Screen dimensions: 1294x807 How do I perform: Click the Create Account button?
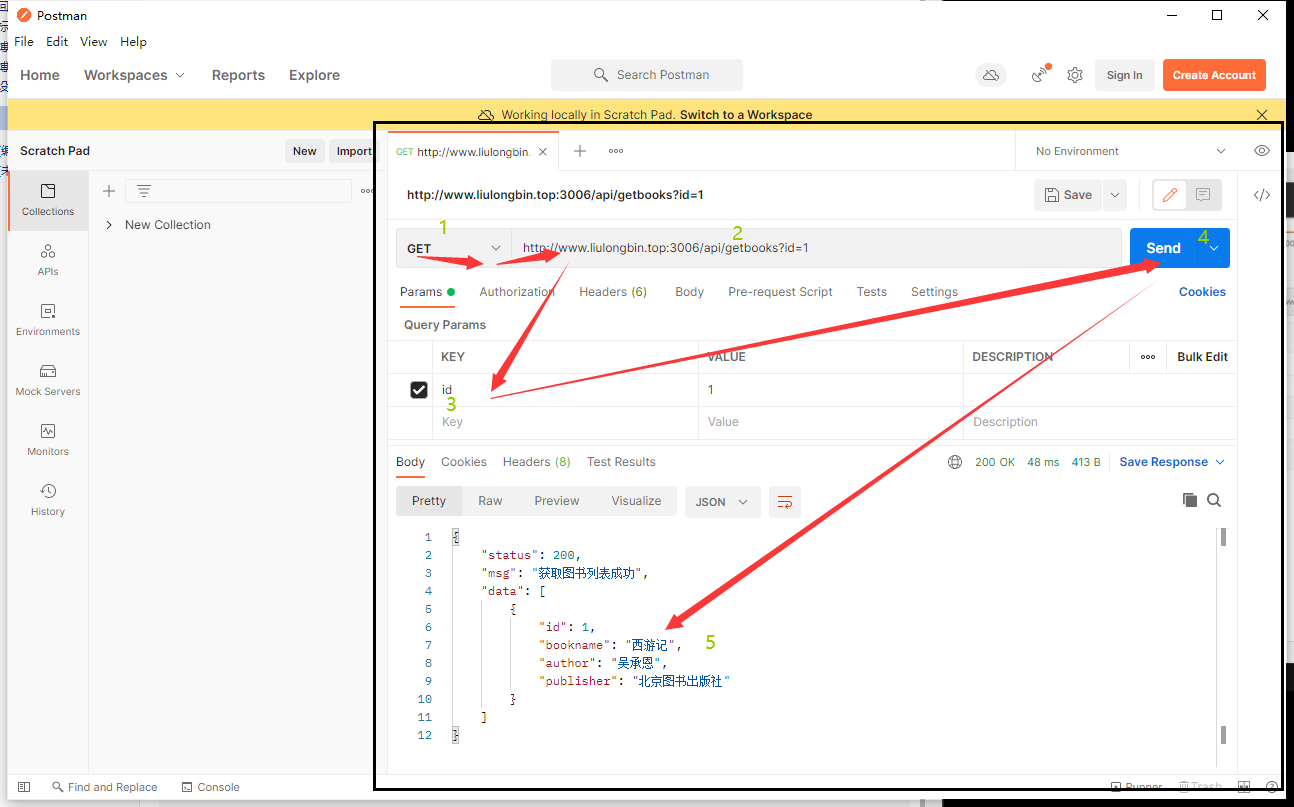click(x=1214, y=75)
